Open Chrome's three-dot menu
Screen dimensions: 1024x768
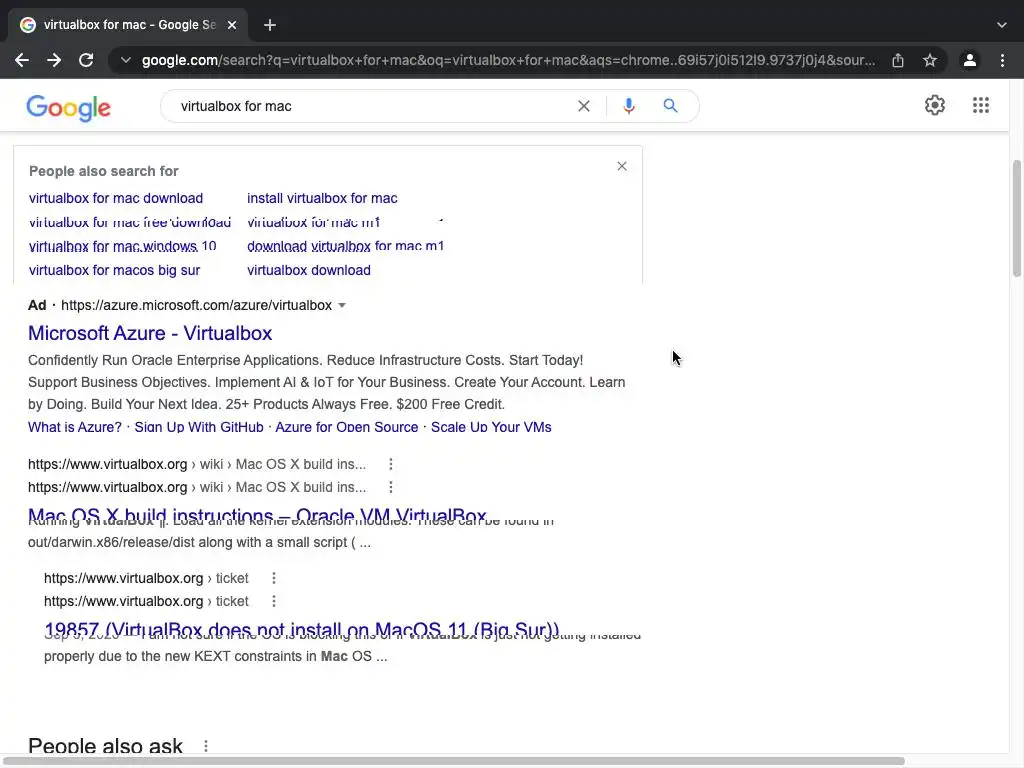click(1002, 60)
